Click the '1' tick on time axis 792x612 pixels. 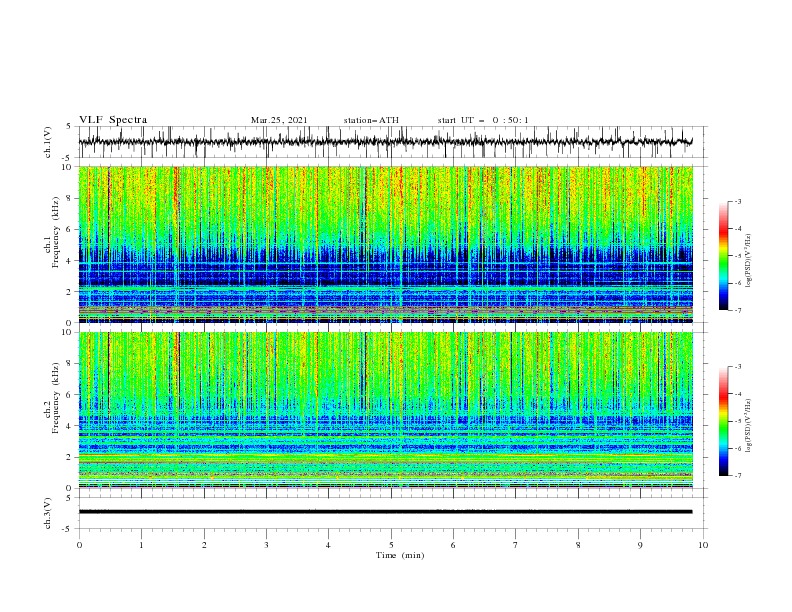click(x=141, y=545)
